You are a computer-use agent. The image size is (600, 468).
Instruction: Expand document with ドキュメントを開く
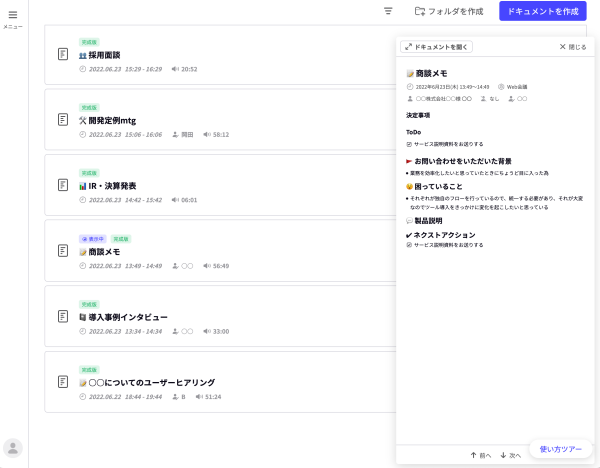coord(437,47)
